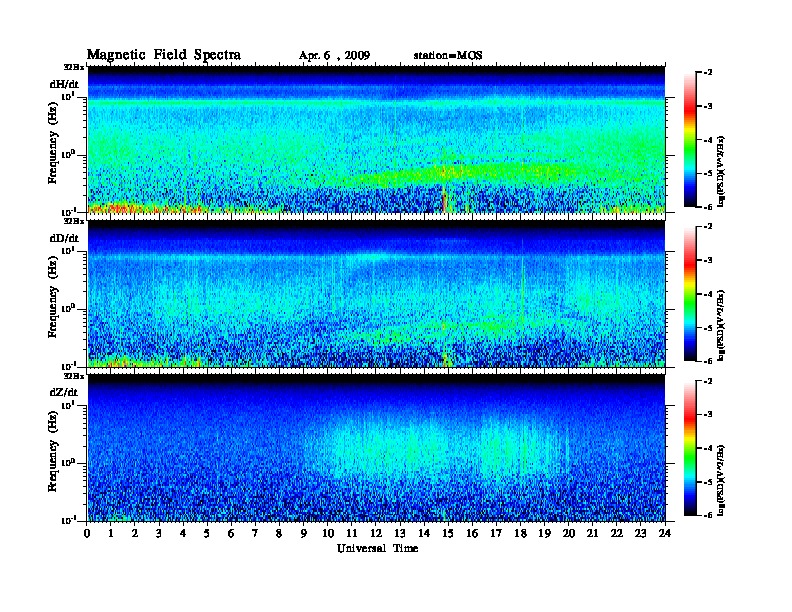Image resolution: width=792 pixels, height=612 pixels.
Task: Click hour tick label 24 on time axis
Action: 665,533
